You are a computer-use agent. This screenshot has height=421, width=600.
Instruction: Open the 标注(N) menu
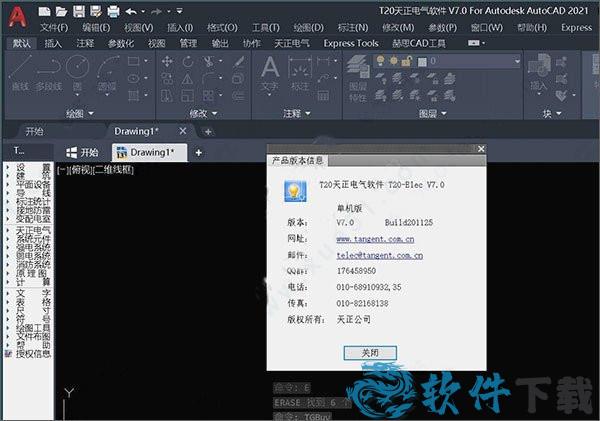(x=352, y=28)
